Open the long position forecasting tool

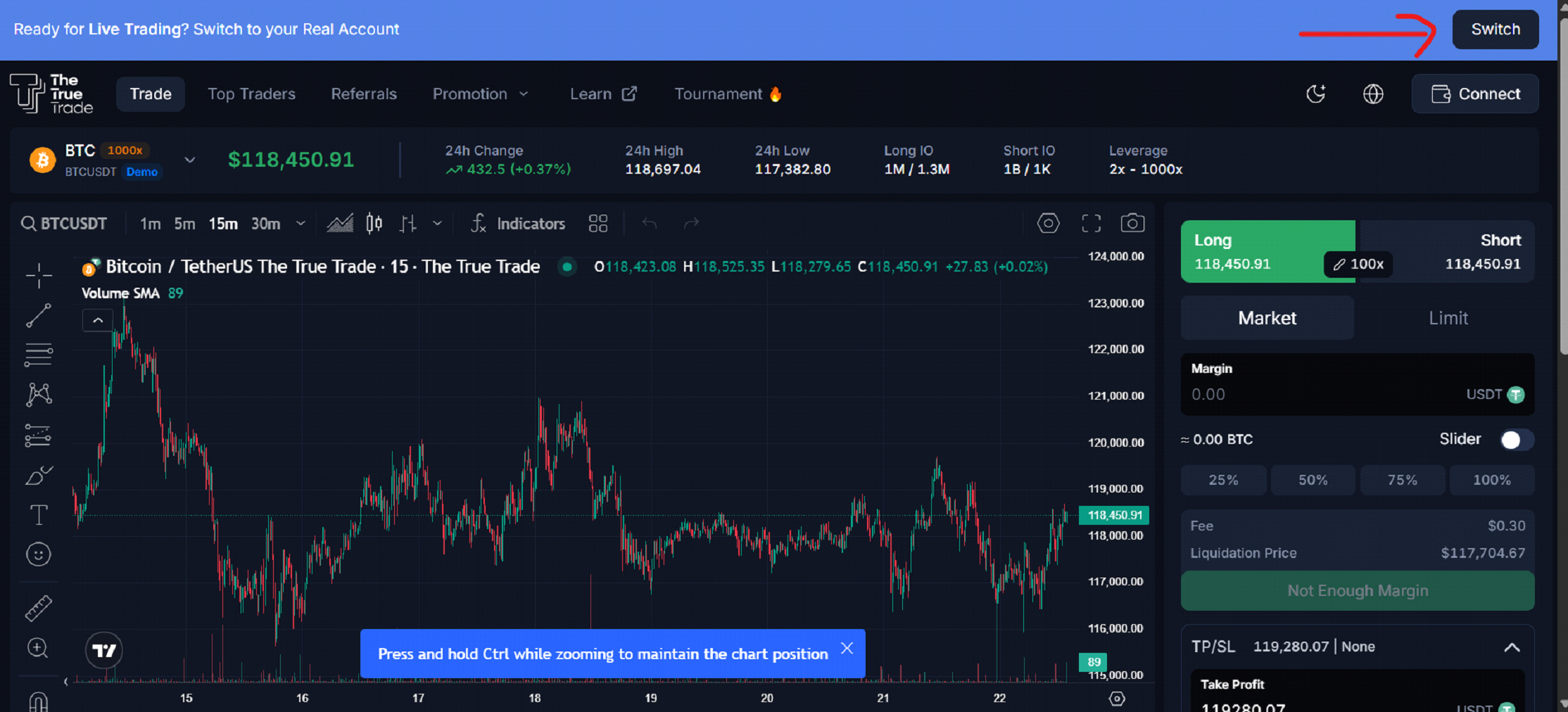tap(39, 436)
